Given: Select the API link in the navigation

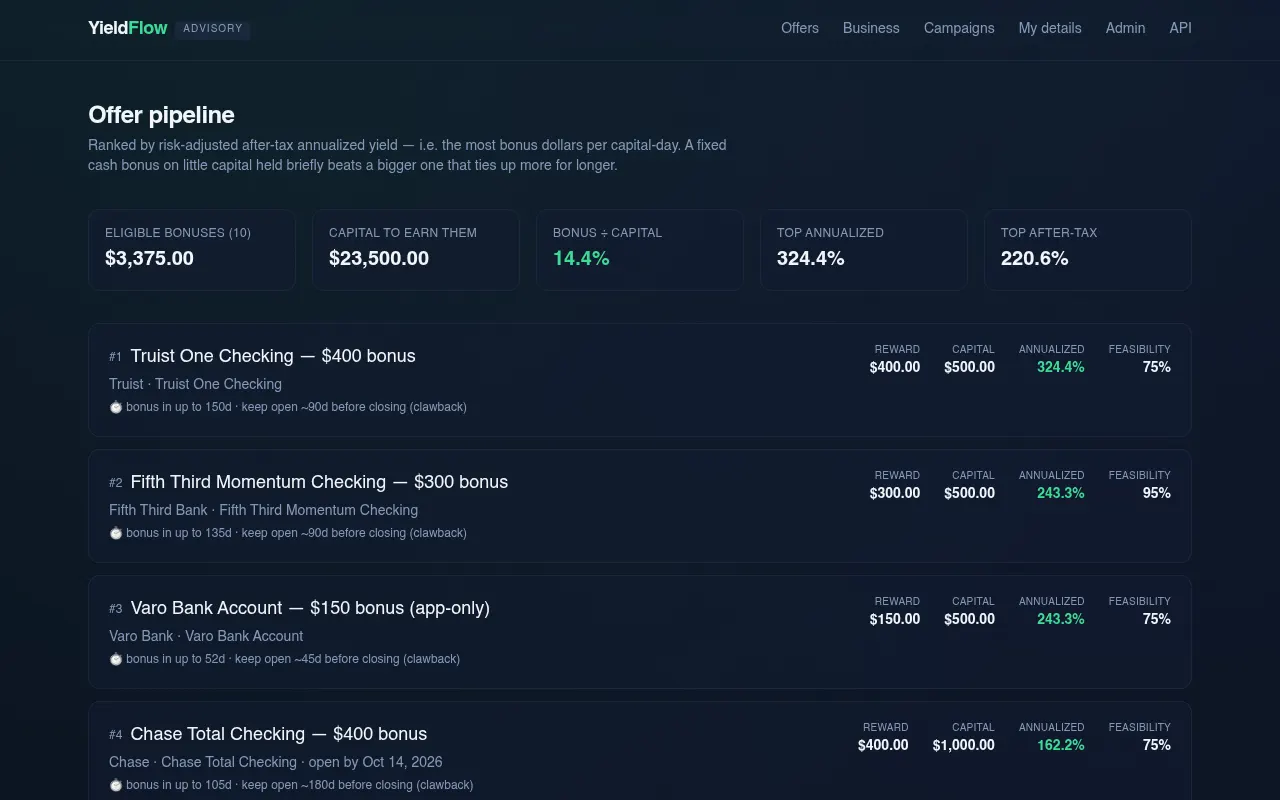Looking at the screenshot, I should coord(1181,28).
